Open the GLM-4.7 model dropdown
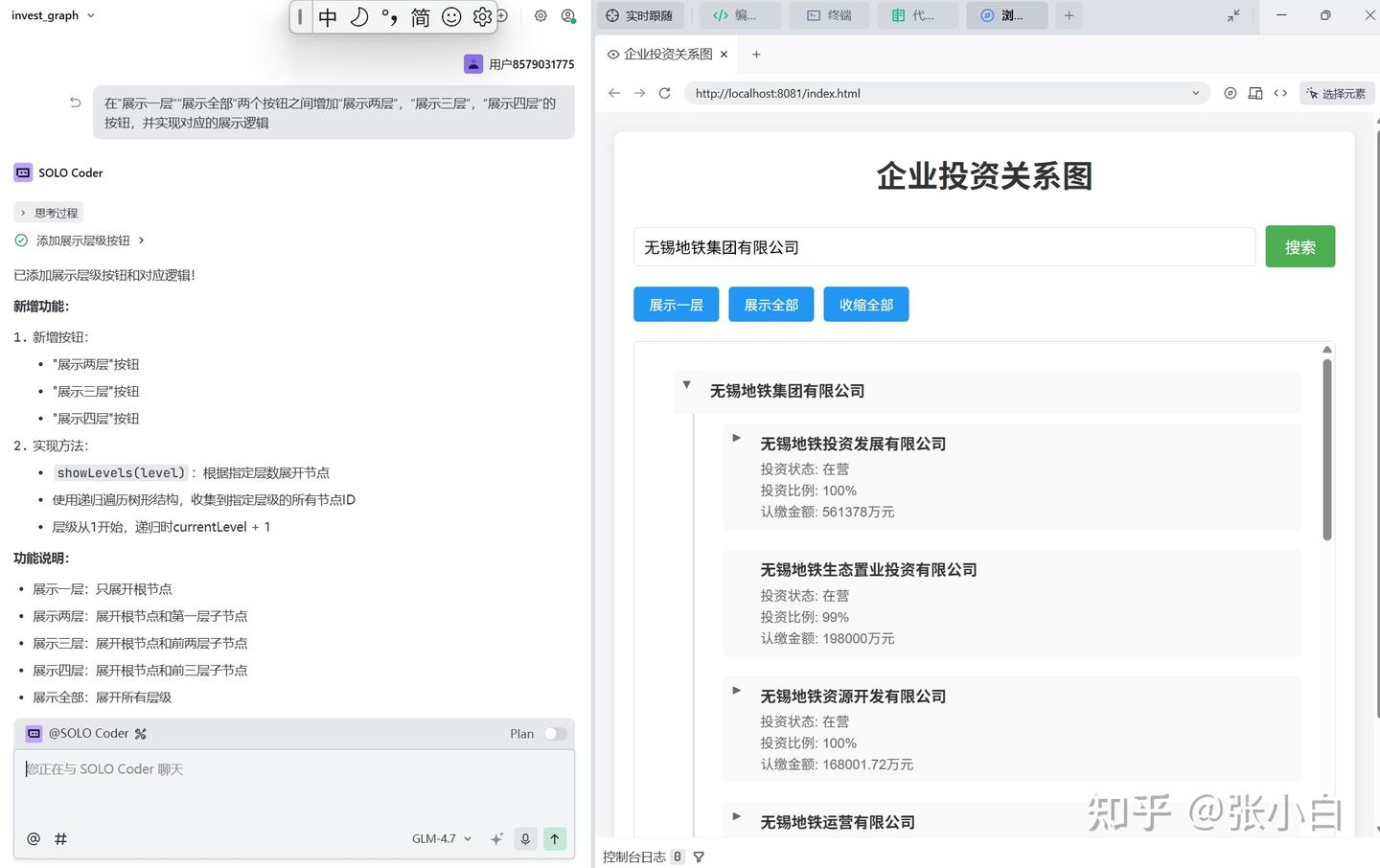The image size is (1380, 868). [442, 839]
